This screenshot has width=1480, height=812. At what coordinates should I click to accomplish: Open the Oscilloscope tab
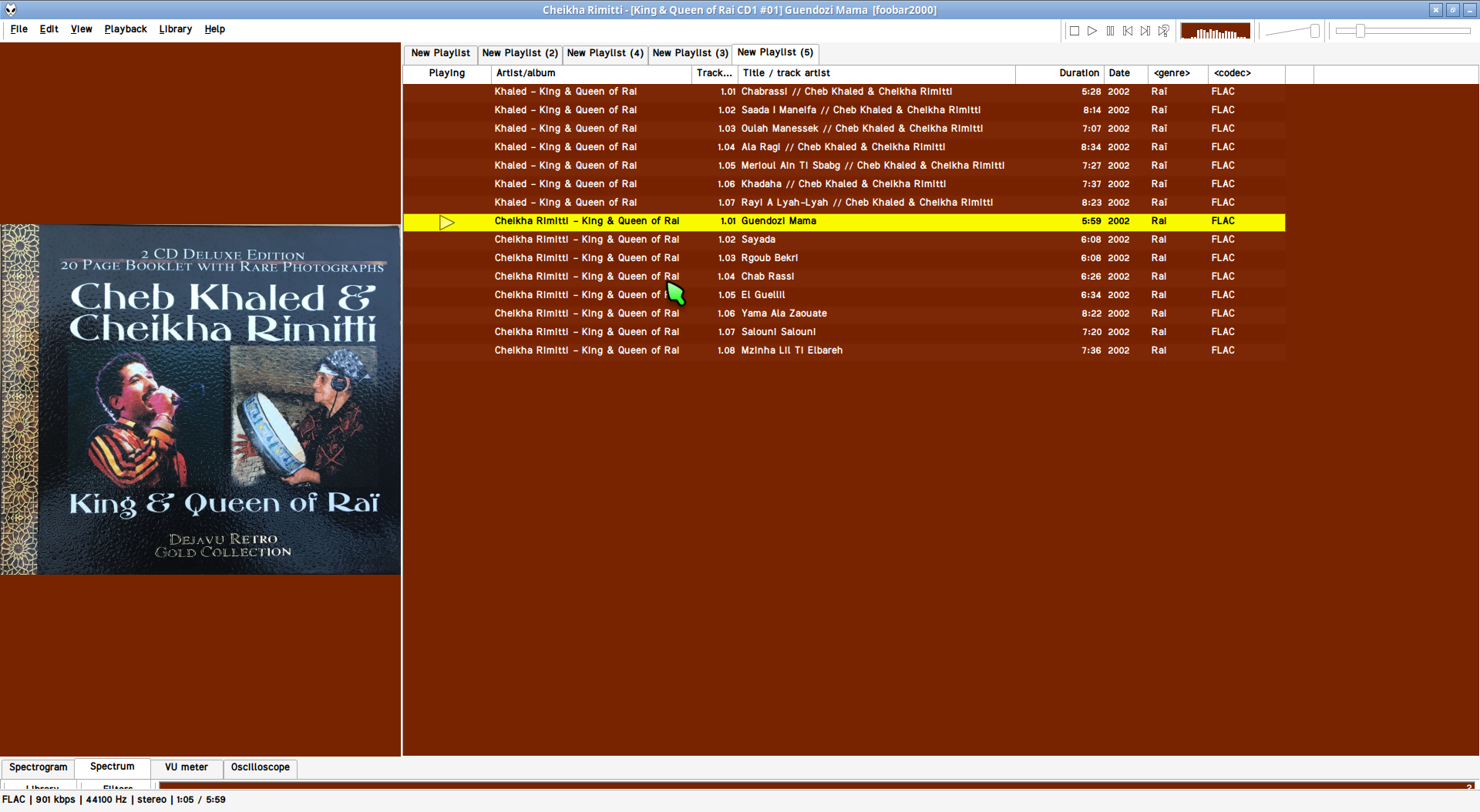click(x=261, y=767)
